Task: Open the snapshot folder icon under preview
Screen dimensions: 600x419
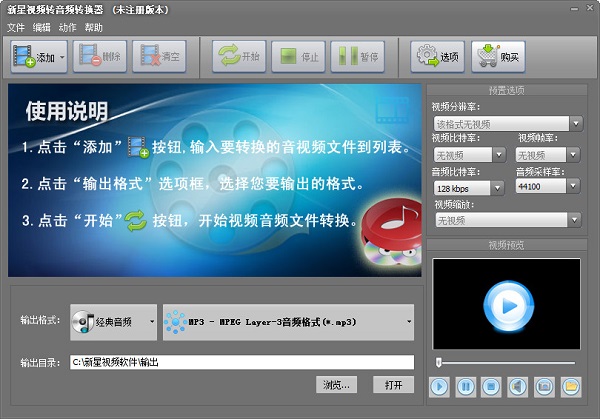Action: [x=570, y=385]
